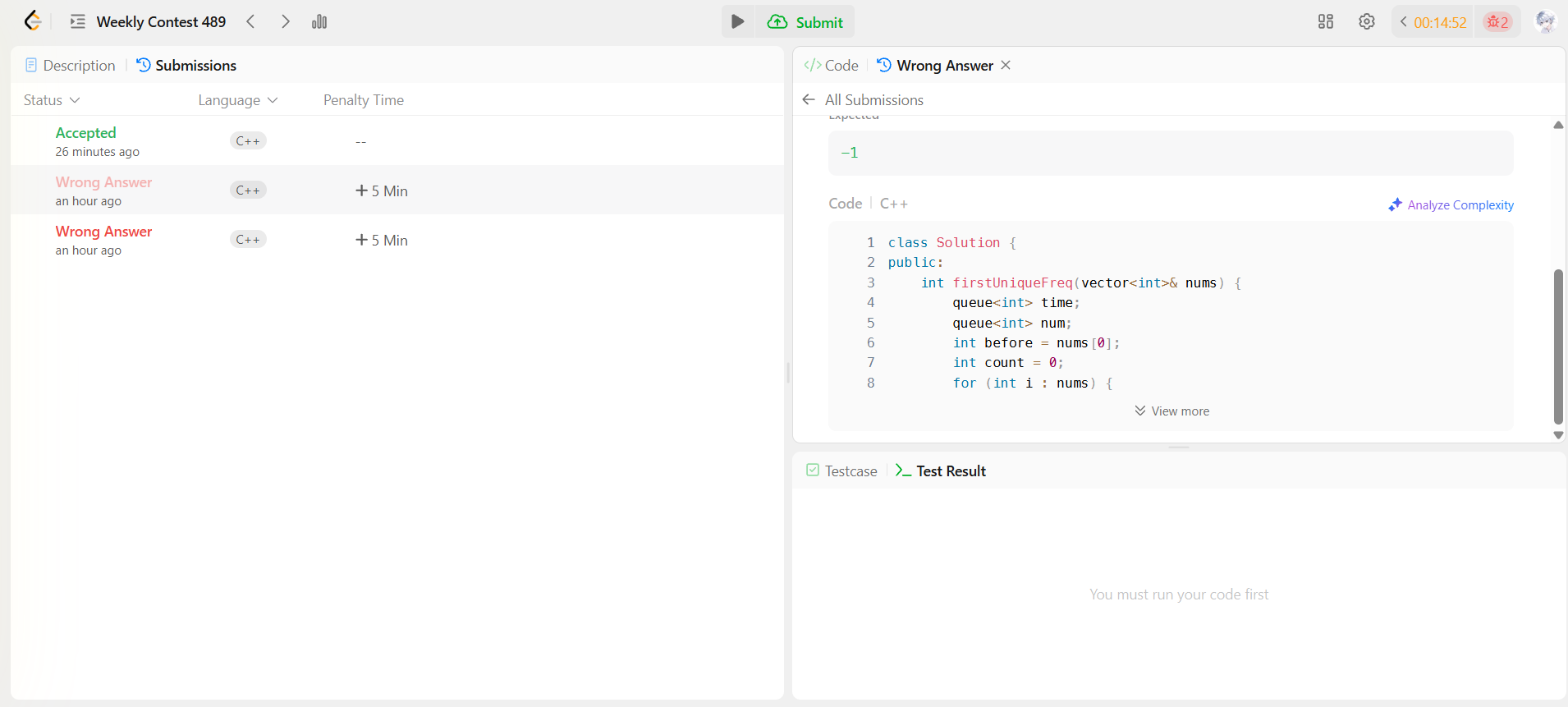Switch to the Description tab

(x=71, y=66)
